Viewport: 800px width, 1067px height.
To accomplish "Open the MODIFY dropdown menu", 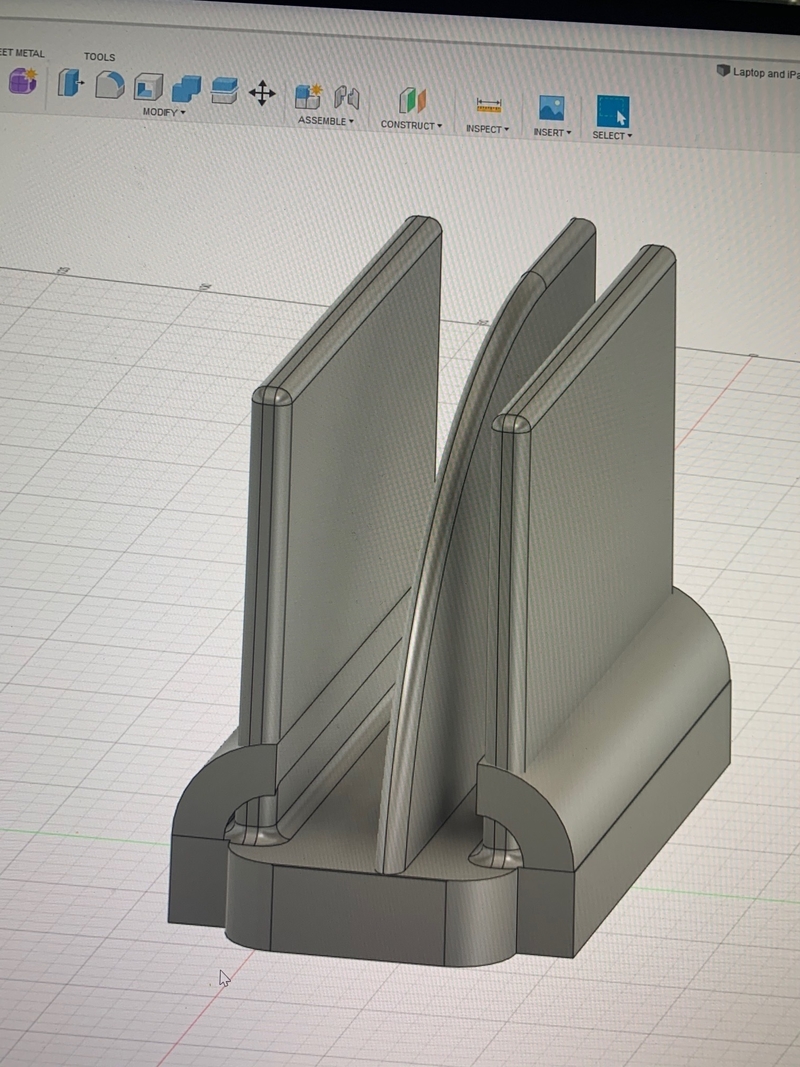I will click(164, 112).
